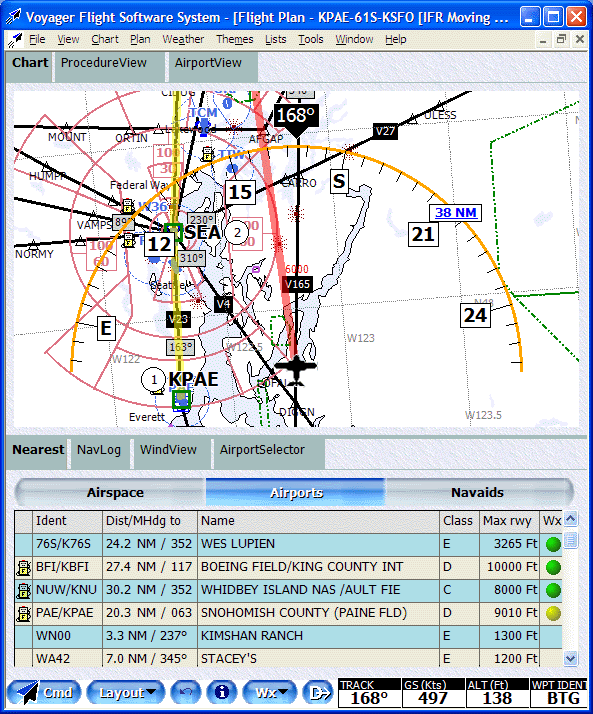This screenshot has width=593, height=714.
Task: Open the AirportSelector tab
Action: click(268, 453)
